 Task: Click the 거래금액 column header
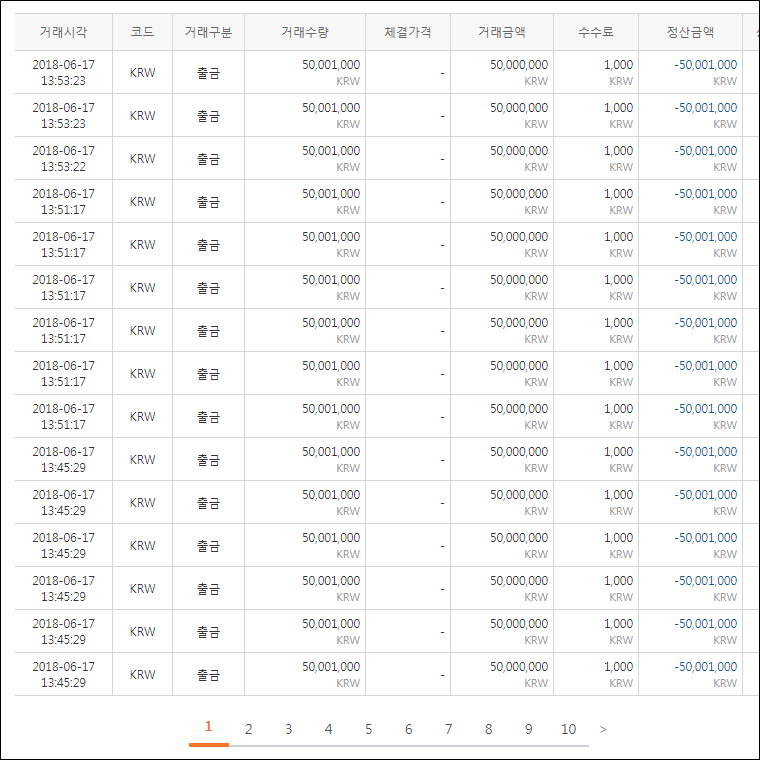(x=502, y=32)
